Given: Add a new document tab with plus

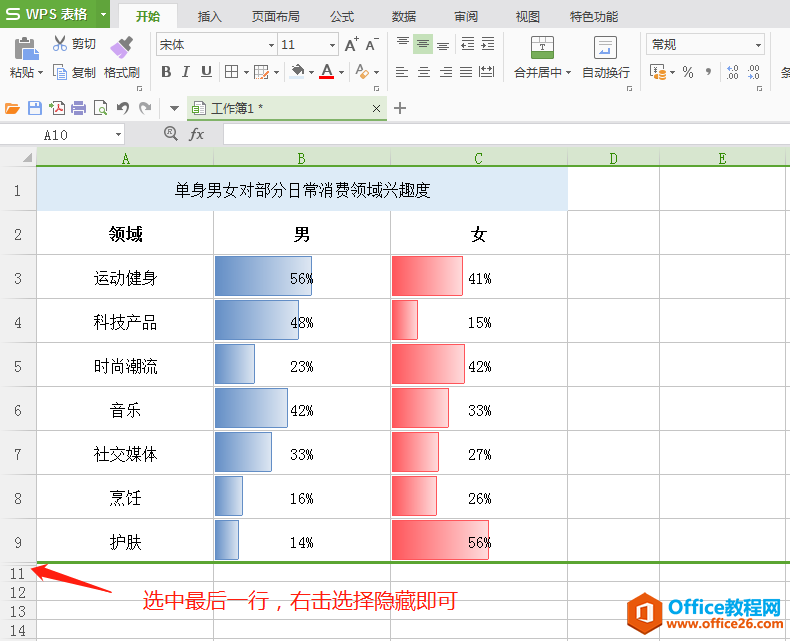Looking at the screenshot, I should coord(400,108).
